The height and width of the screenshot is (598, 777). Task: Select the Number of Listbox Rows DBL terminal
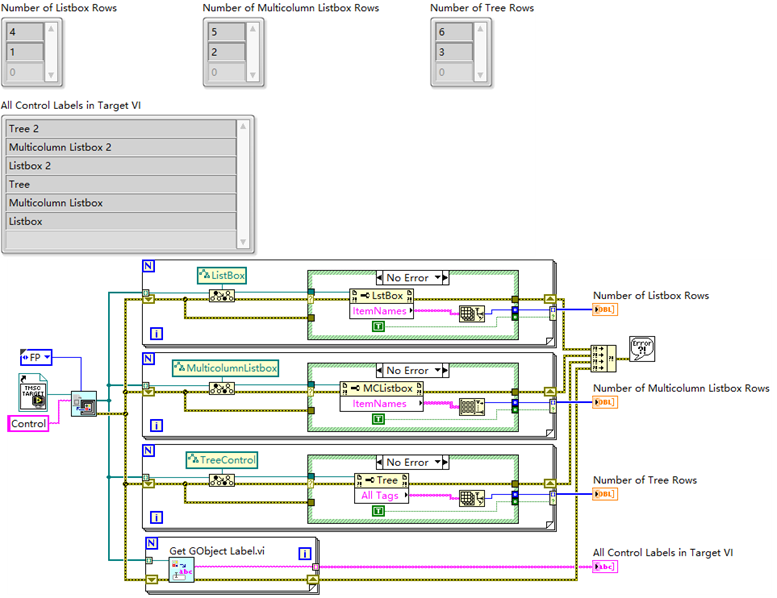point(604,310)
